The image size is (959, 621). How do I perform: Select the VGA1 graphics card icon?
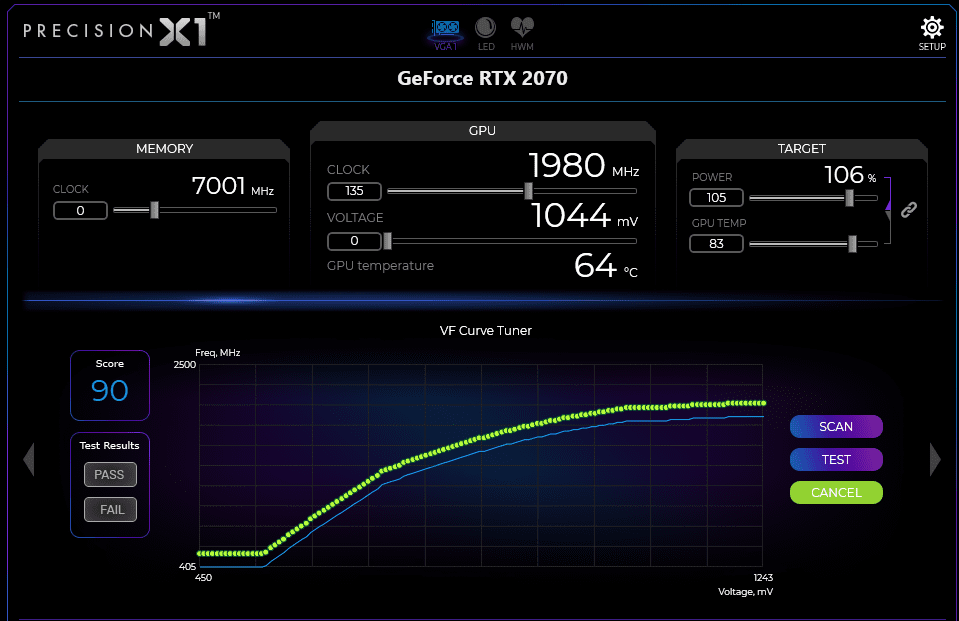point(445,34)
